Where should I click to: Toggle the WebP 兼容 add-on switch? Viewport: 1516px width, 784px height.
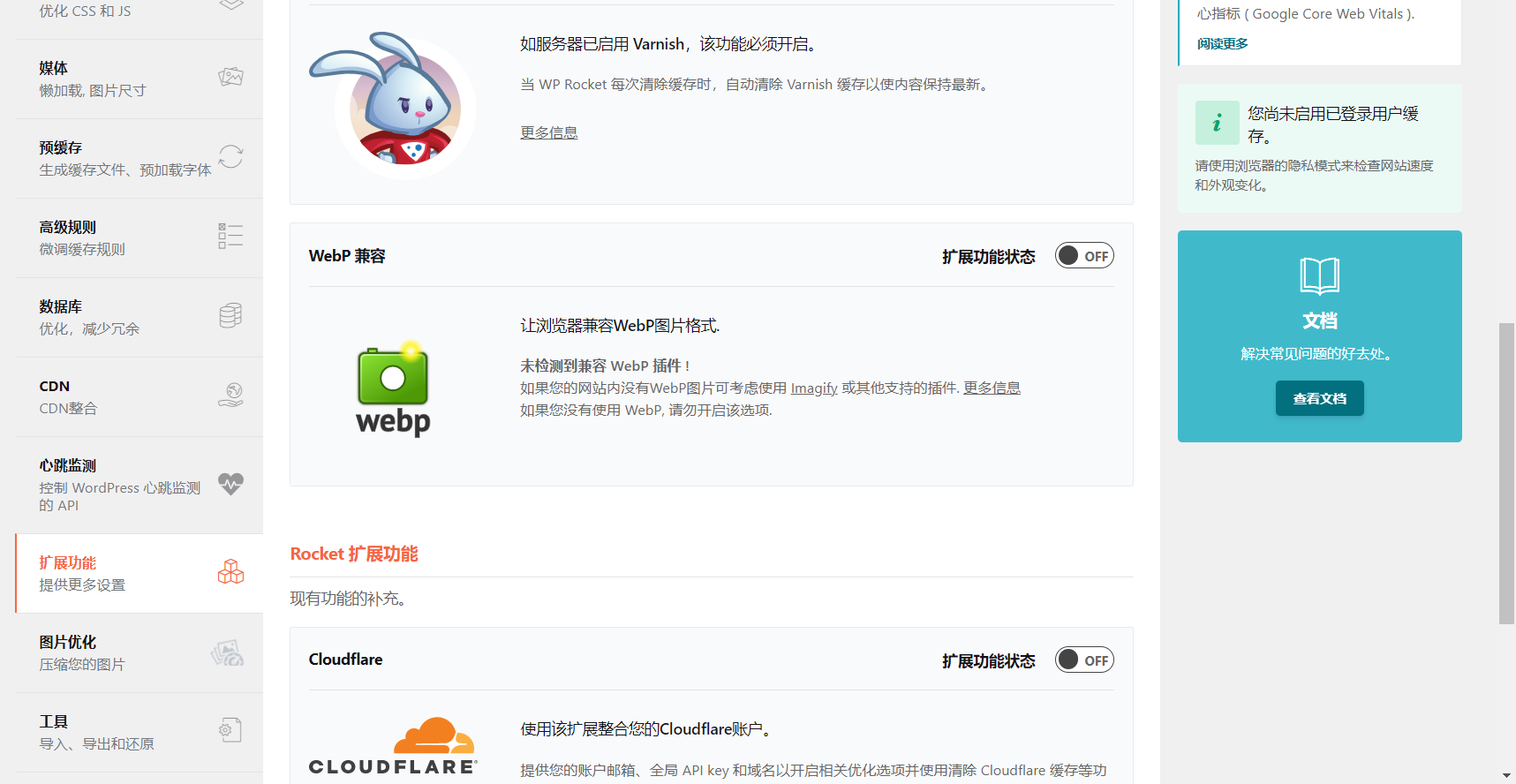click(1084, 256)
